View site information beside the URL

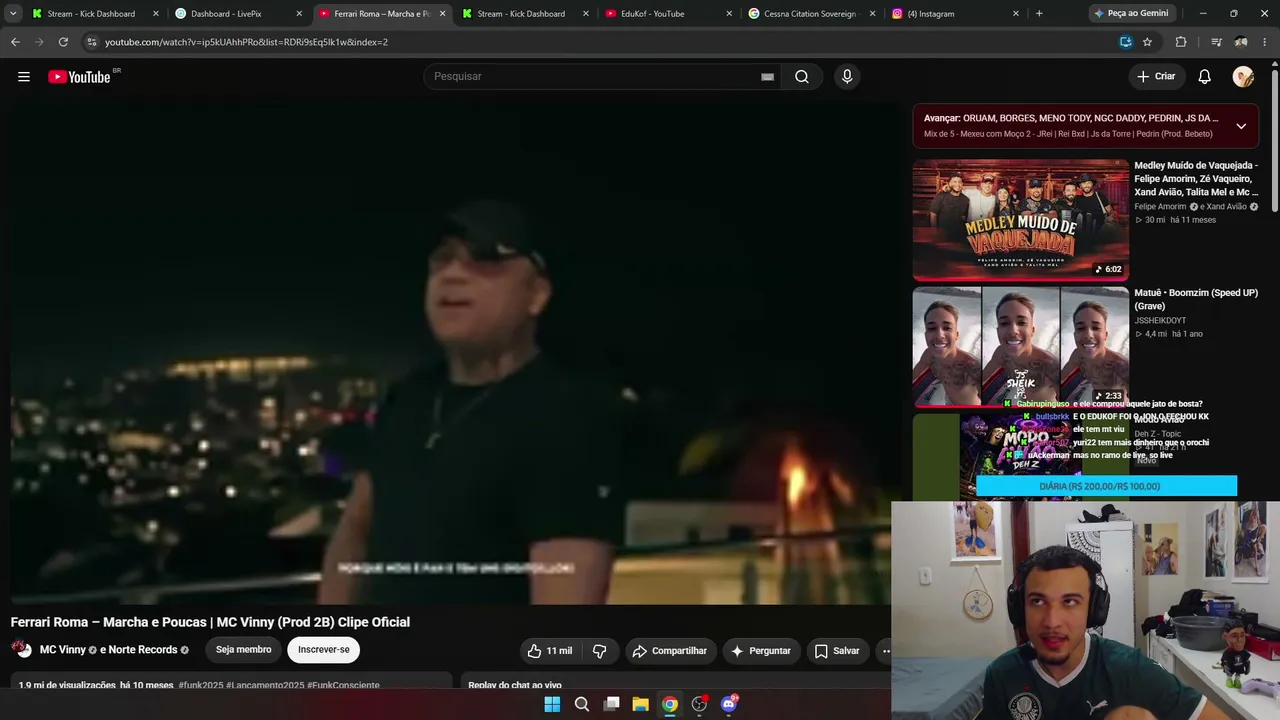(92, 42)
